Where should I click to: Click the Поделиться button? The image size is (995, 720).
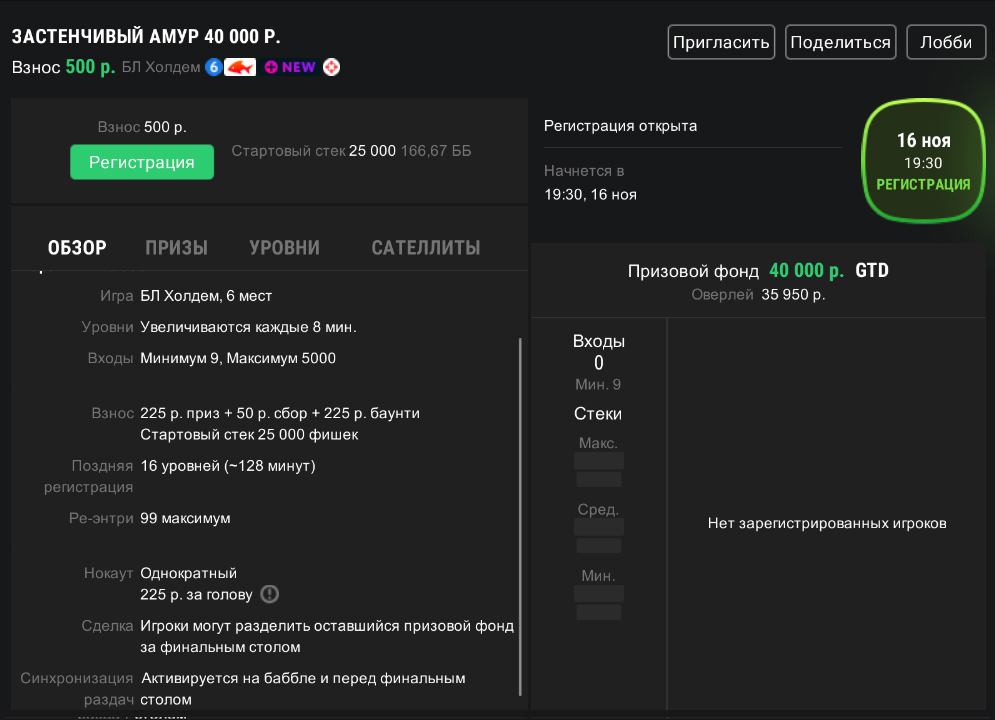click(840, 43)
